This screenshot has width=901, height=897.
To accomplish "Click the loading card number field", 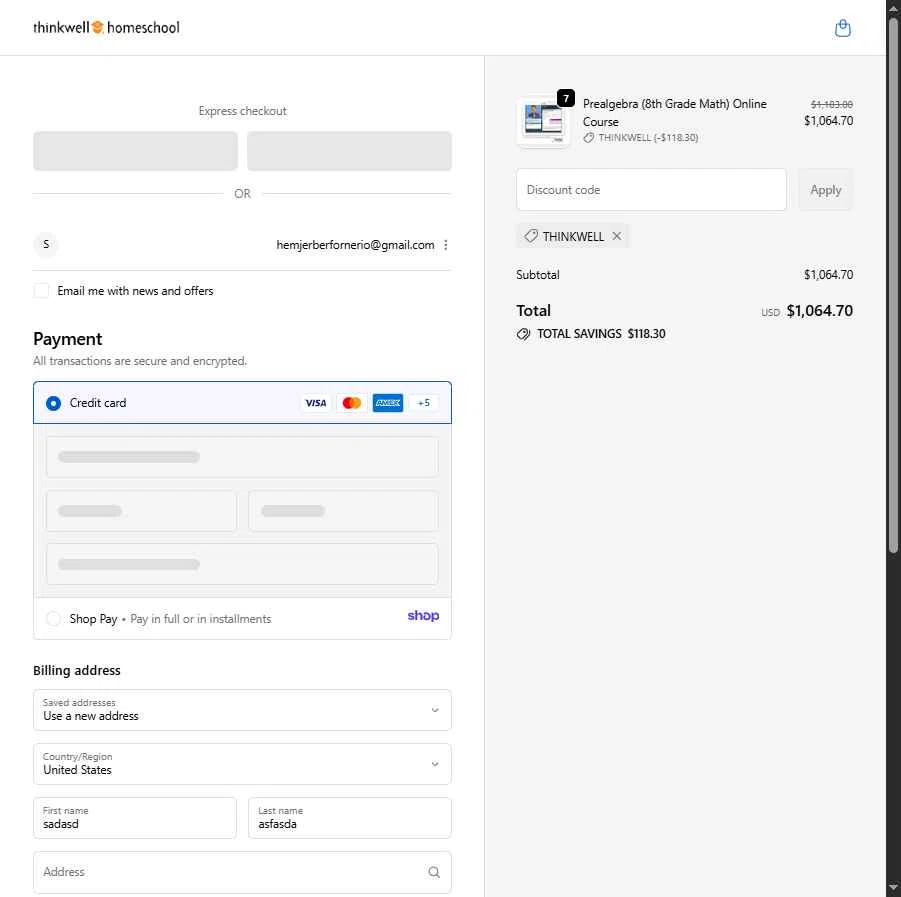I will point(242,457).
